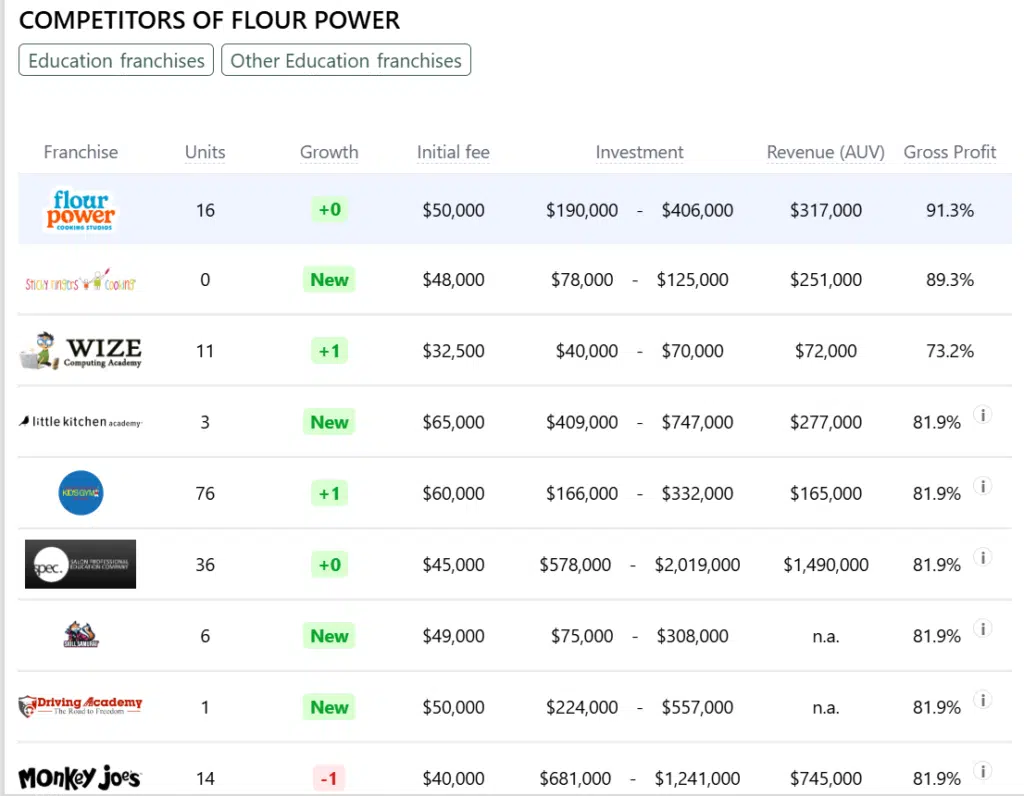Click the Initial fee column header
Viewport: 1024px width, 796px height.
click(x=453, y=152)
